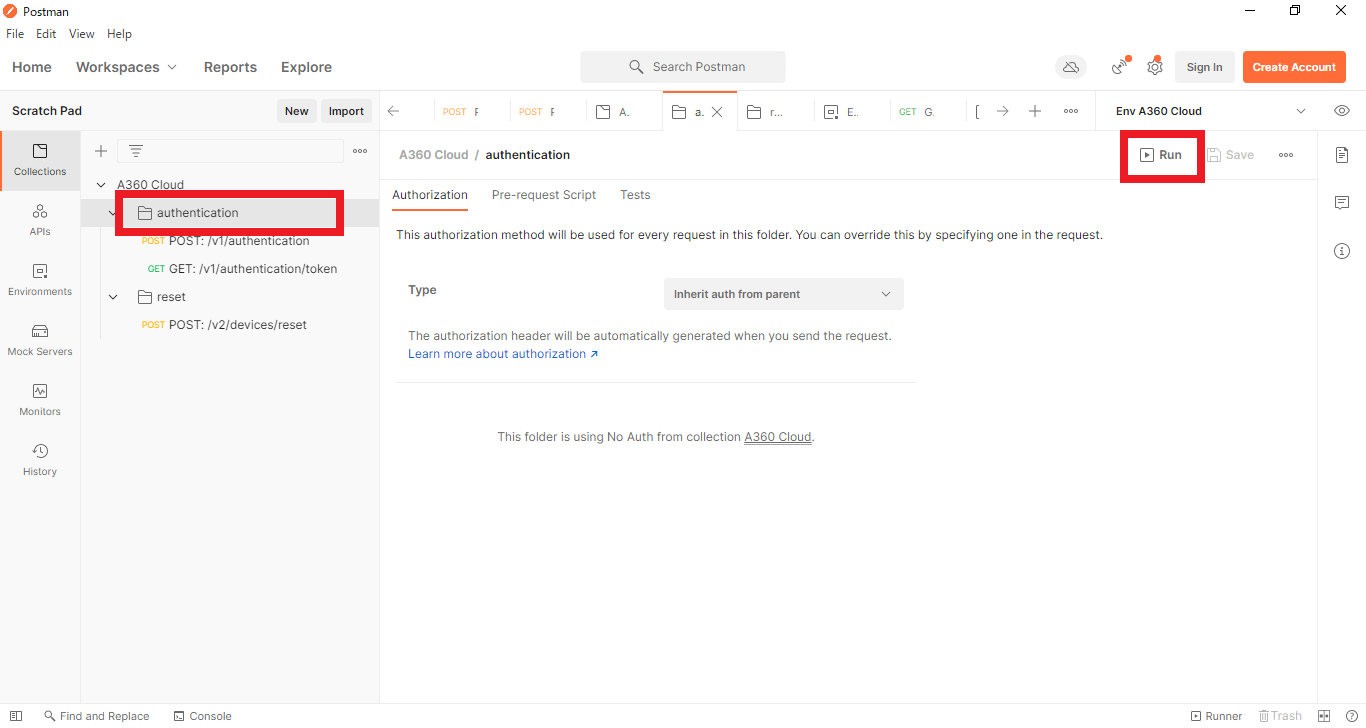The height and width of the screenshot is (728, 1366).
Task: Open folder view more actions menu beside Save
Action: 1286,155
